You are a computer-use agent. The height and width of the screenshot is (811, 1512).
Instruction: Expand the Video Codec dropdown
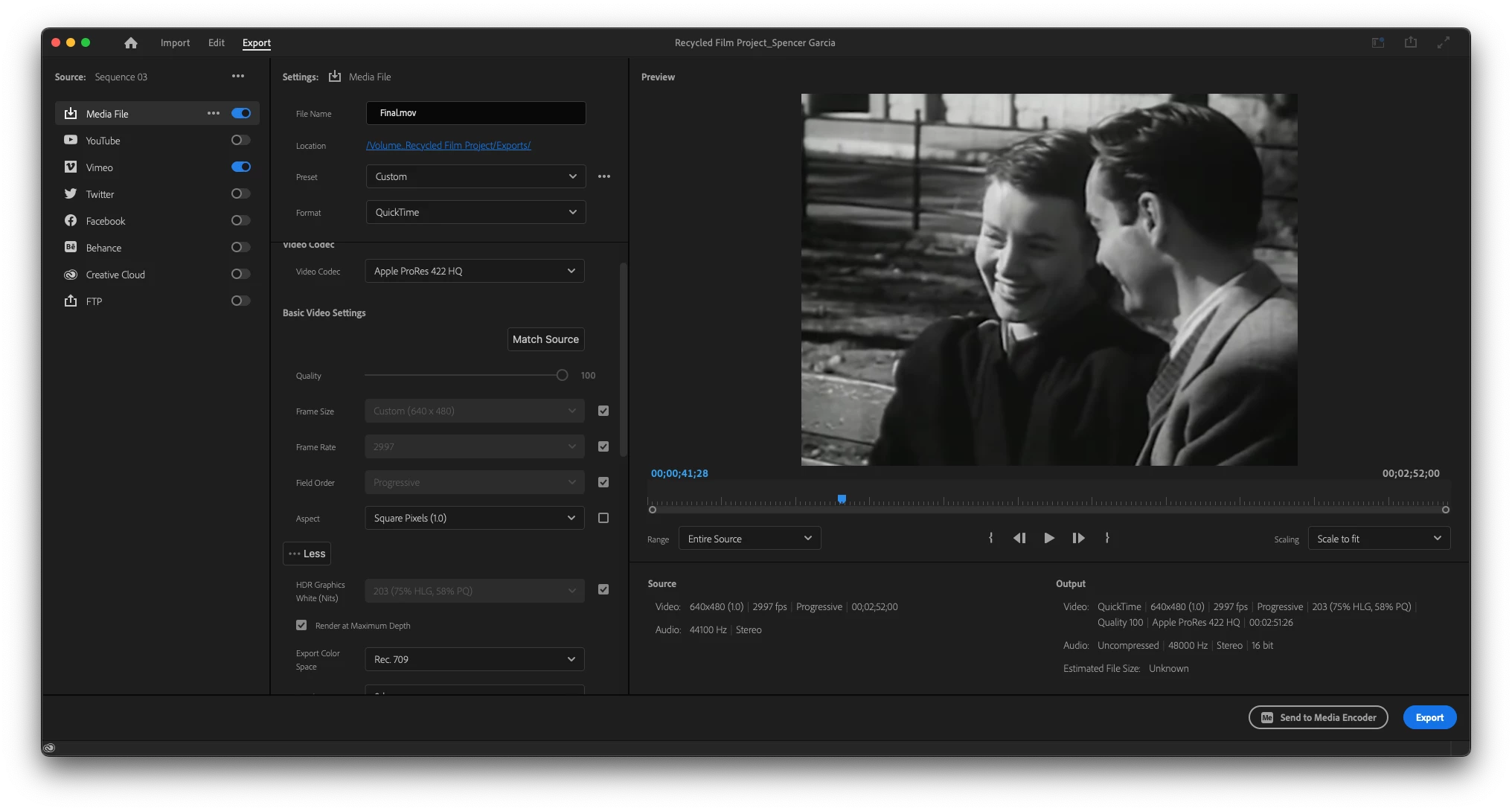tap(474, 271)
